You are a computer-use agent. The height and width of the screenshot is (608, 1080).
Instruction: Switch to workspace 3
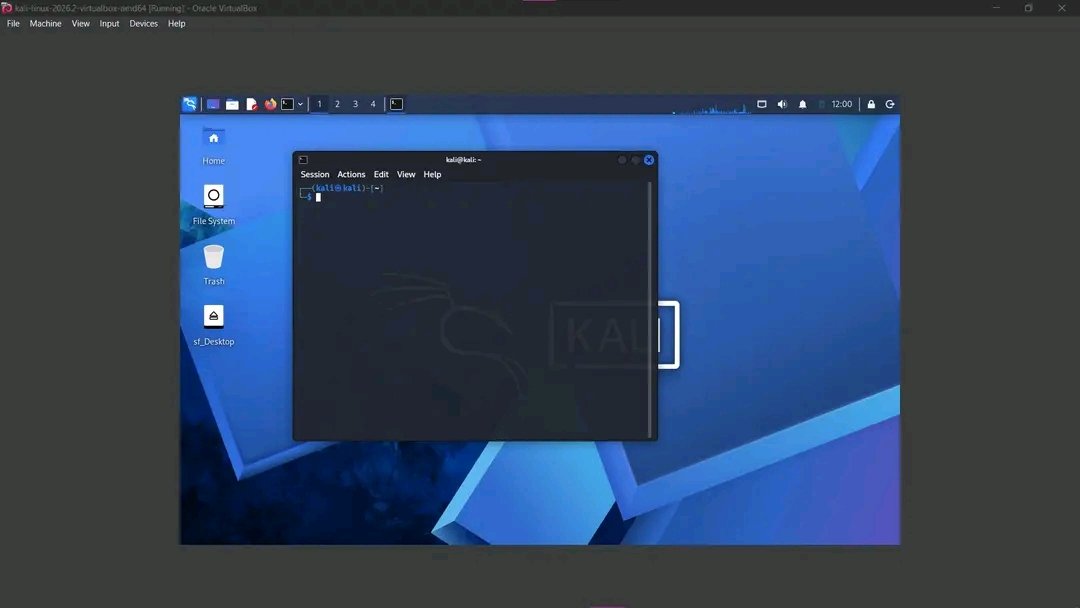355,104
